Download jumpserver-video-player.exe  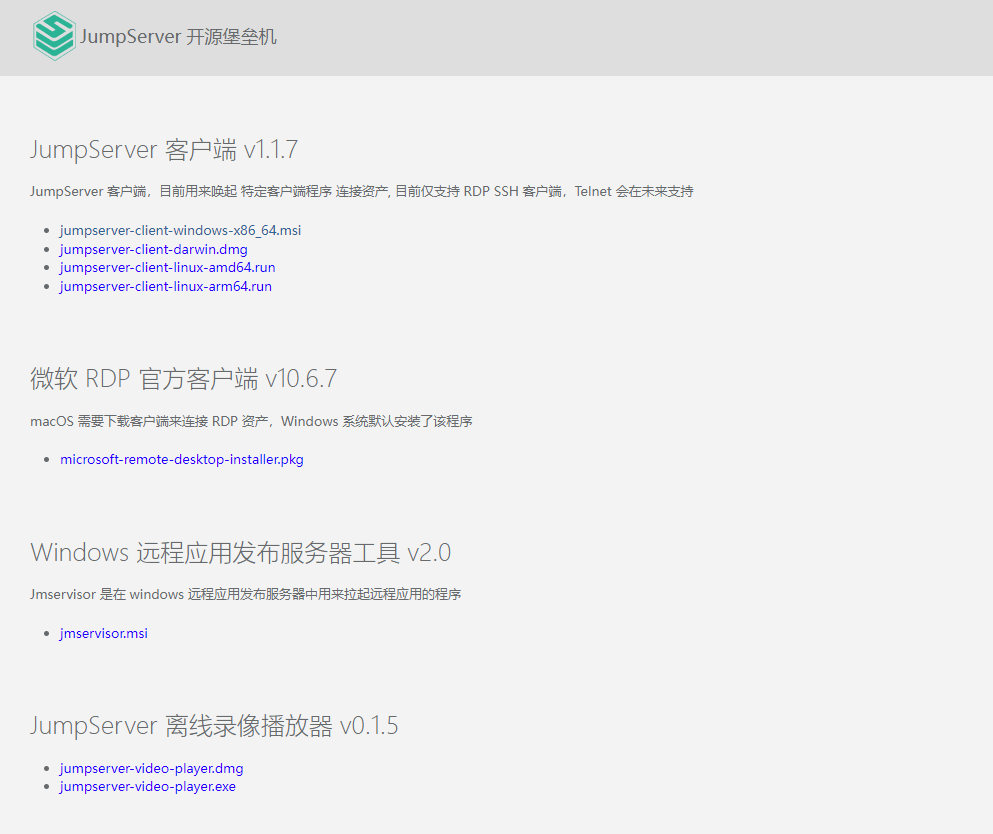tap(148, 787)
